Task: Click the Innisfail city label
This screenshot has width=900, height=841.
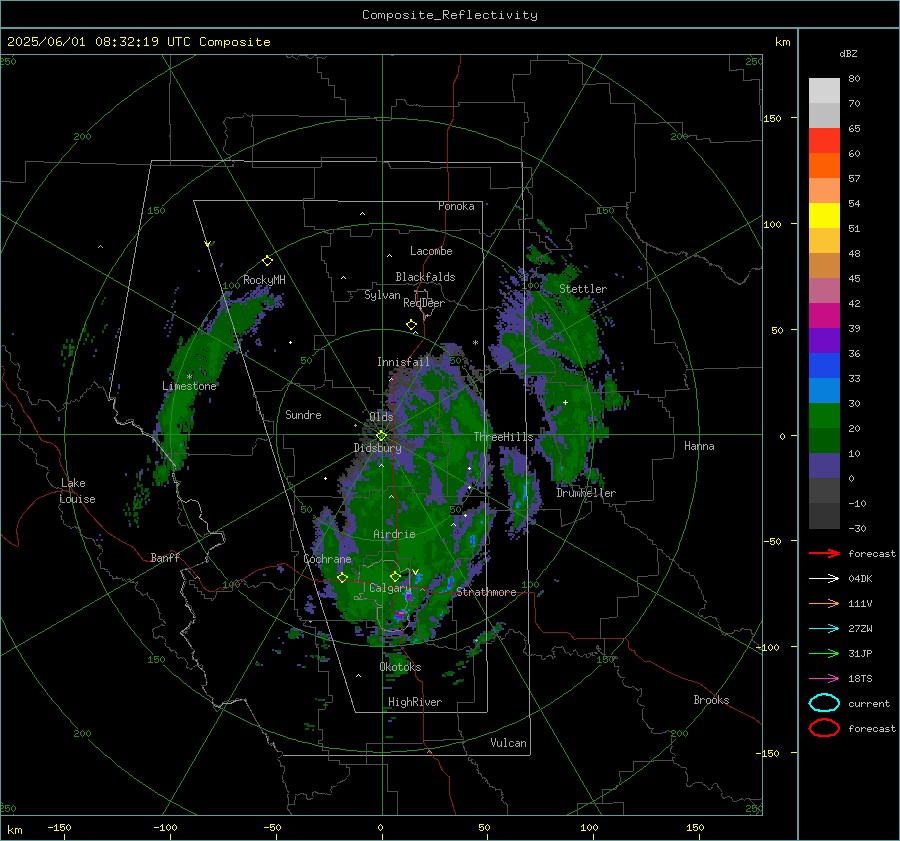Action: (403, 362)
